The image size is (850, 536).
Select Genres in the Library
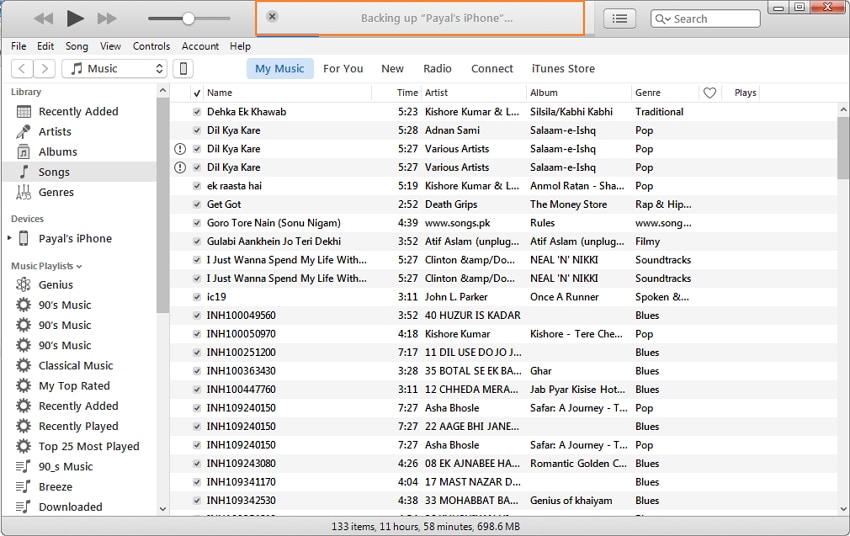point(79,192)
